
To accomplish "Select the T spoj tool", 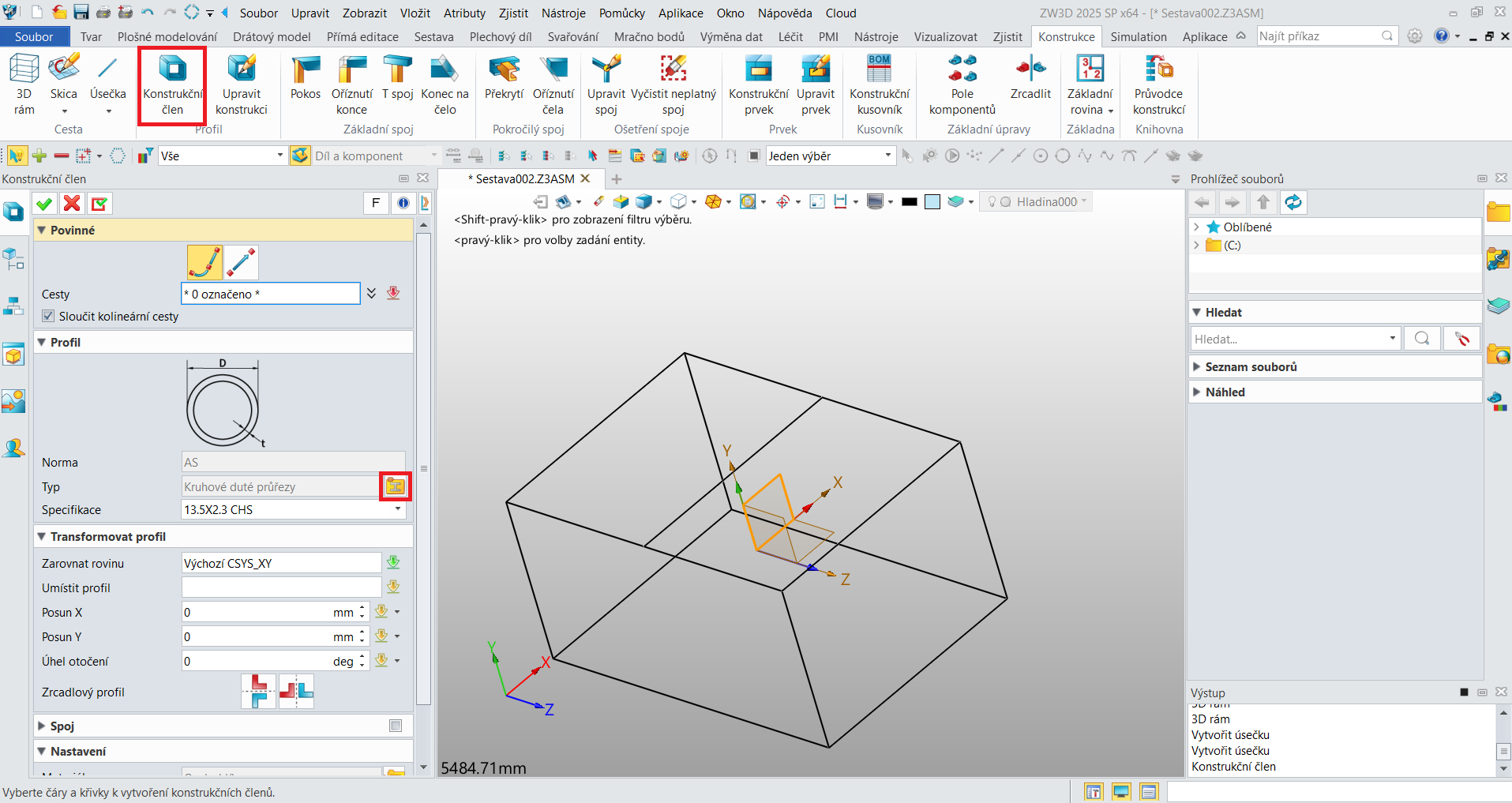I will point(398,77).
